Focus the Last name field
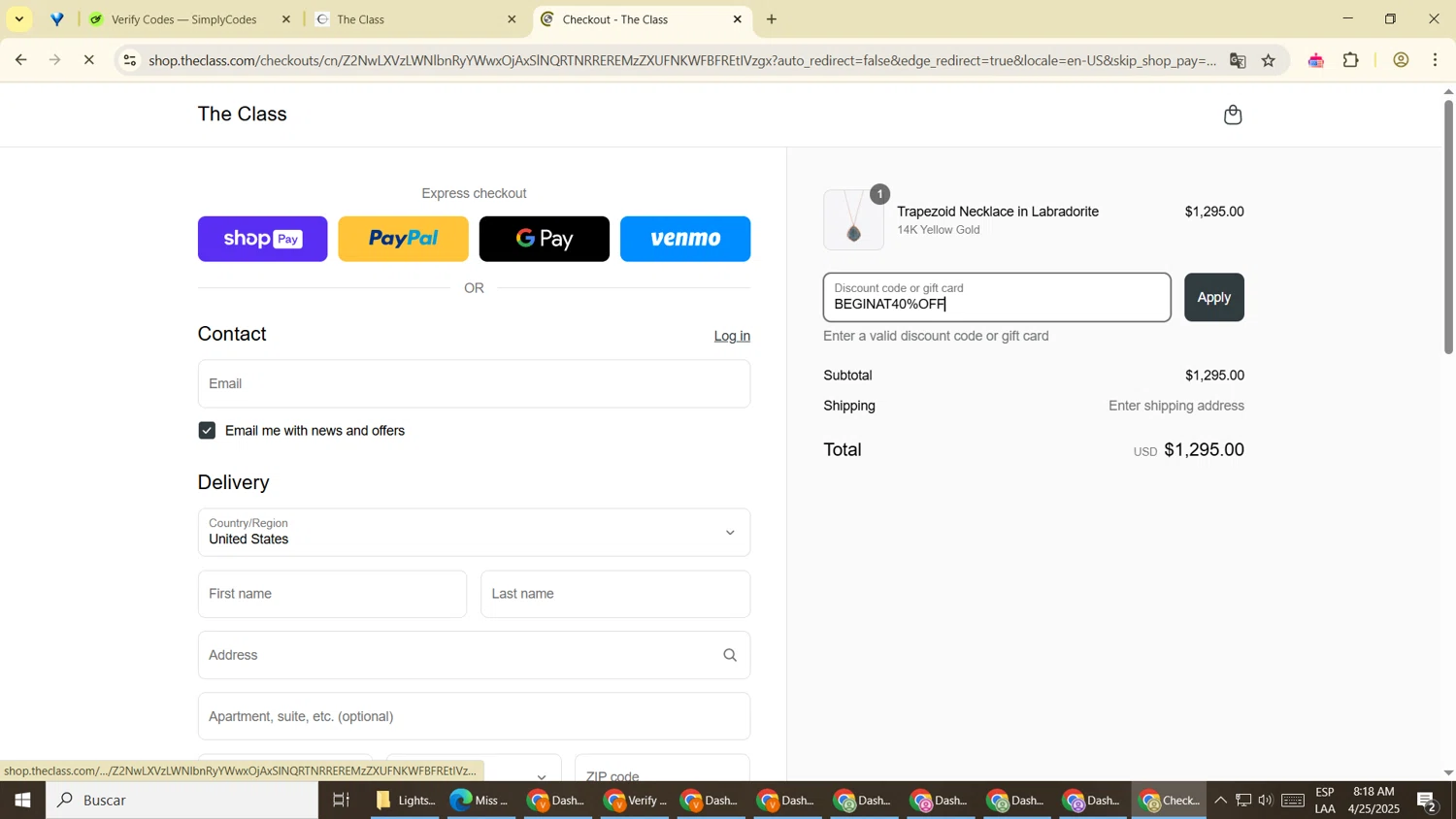Viewport: 1456px width, 819px height. 615,594
